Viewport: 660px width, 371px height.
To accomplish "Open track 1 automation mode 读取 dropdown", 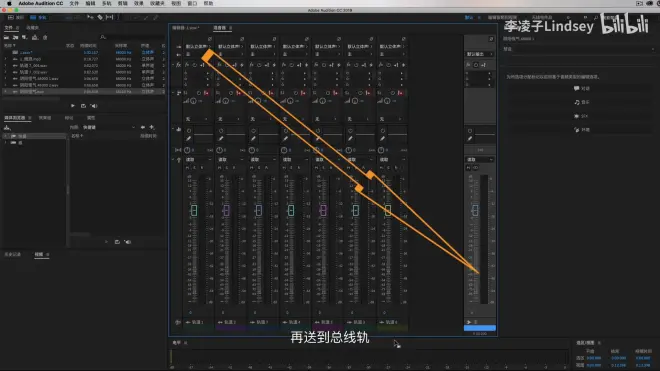I will 198,160.
